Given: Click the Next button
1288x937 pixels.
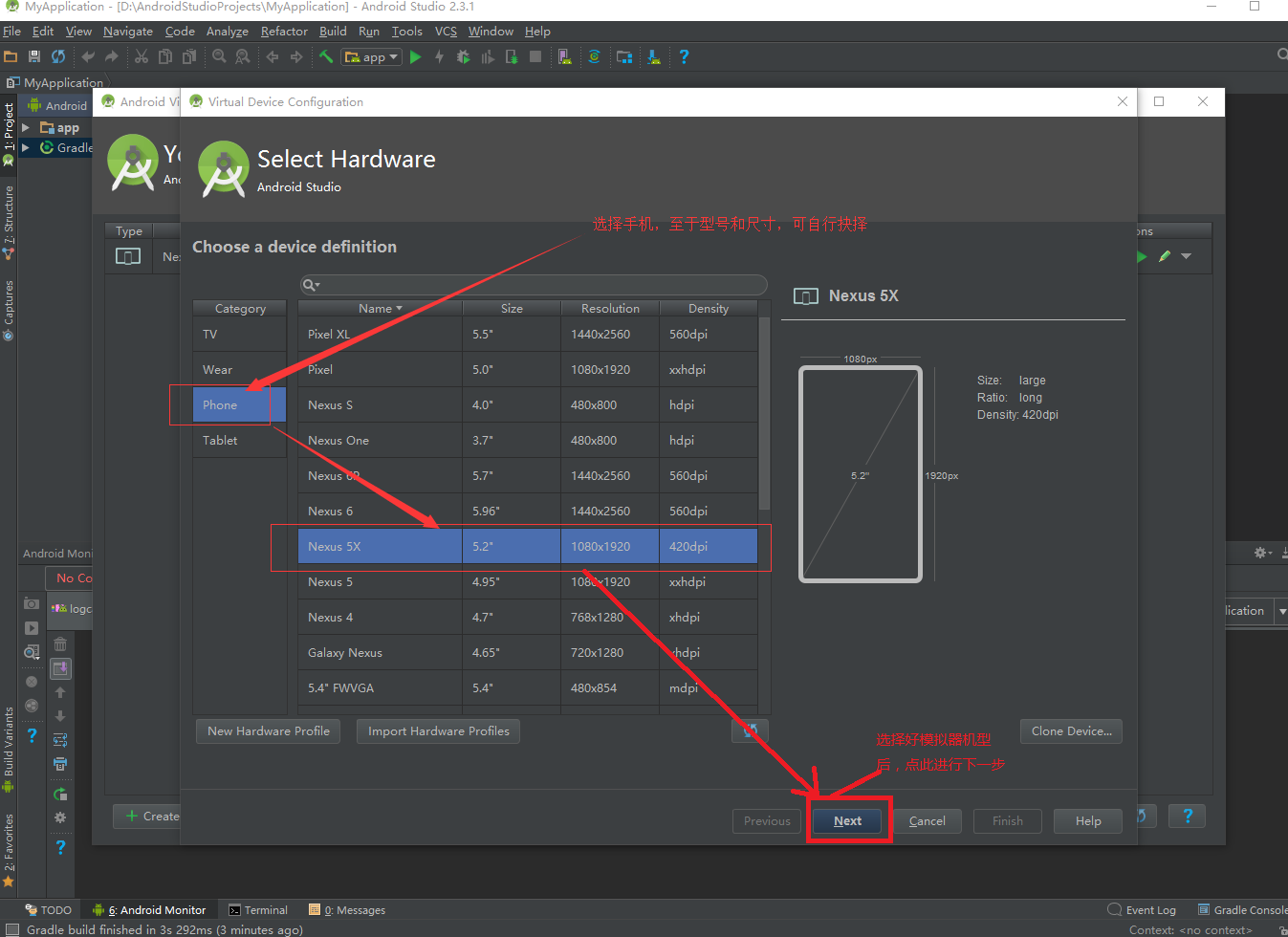Looking at the screenshot, I should point(847,820).
